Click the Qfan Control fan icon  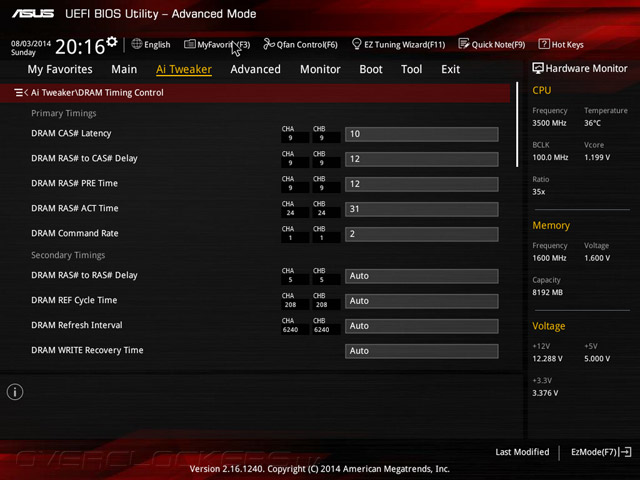[x=269, y=44]
